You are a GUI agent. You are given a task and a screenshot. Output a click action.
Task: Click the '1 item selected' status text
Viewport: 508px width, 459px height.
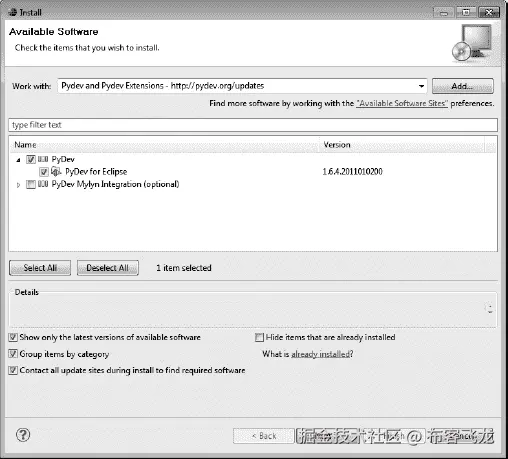(184, 268)
